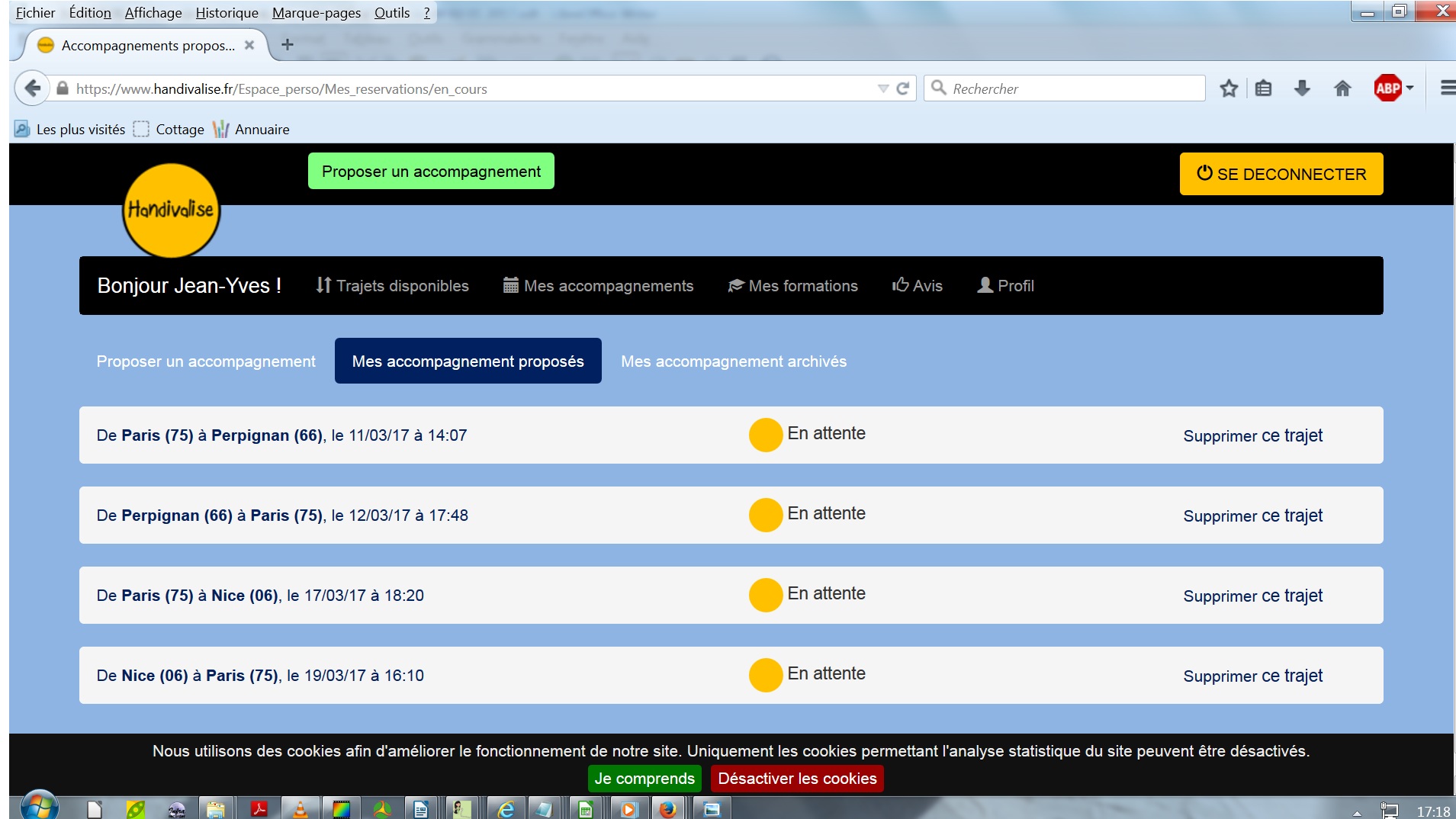Open Windows Explorer folder in taskbar
The width and height of the screenshot is (1456, 819).
click(216, 809)
